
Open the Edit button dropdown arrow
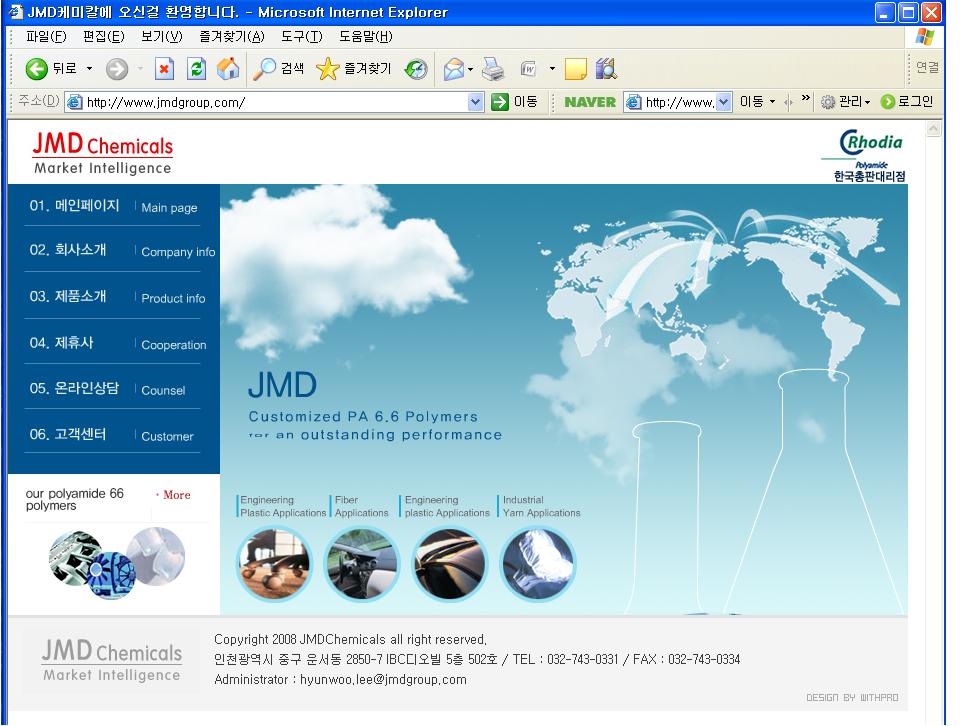(552, 68)
